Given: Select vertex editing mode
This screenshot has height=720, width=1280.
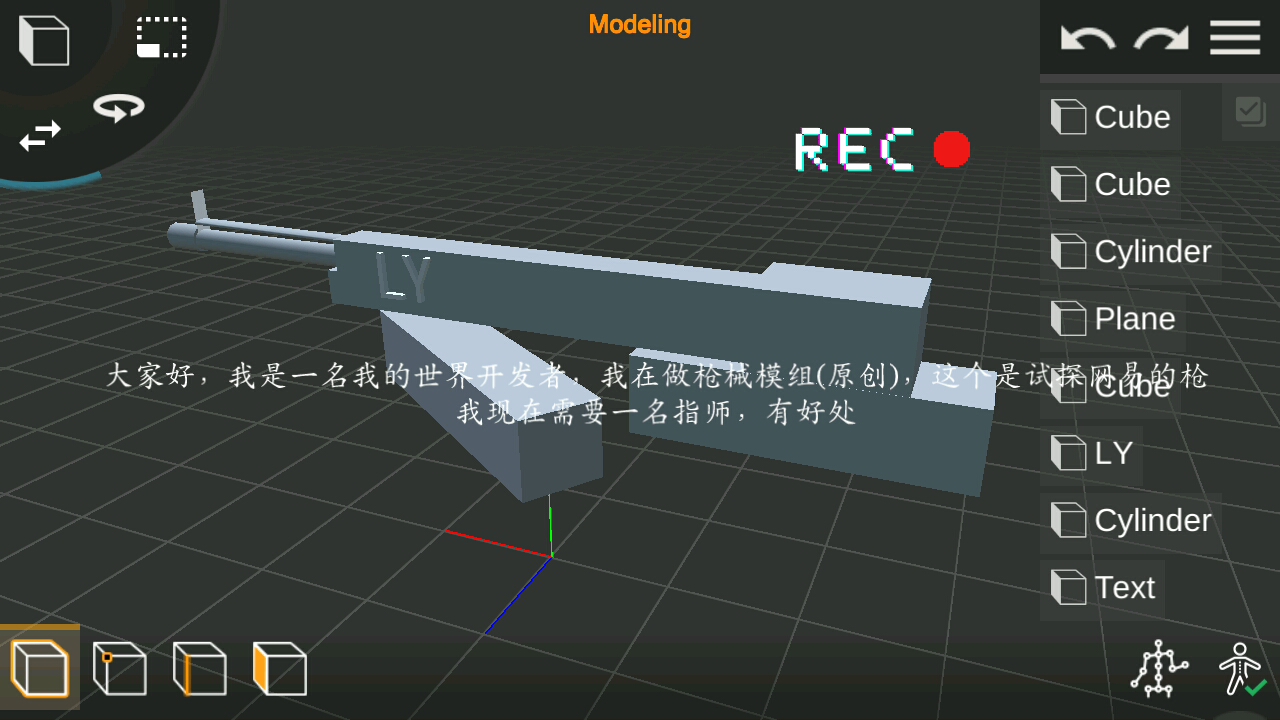Looking at the screenshot, I should (x=119, y=668).
